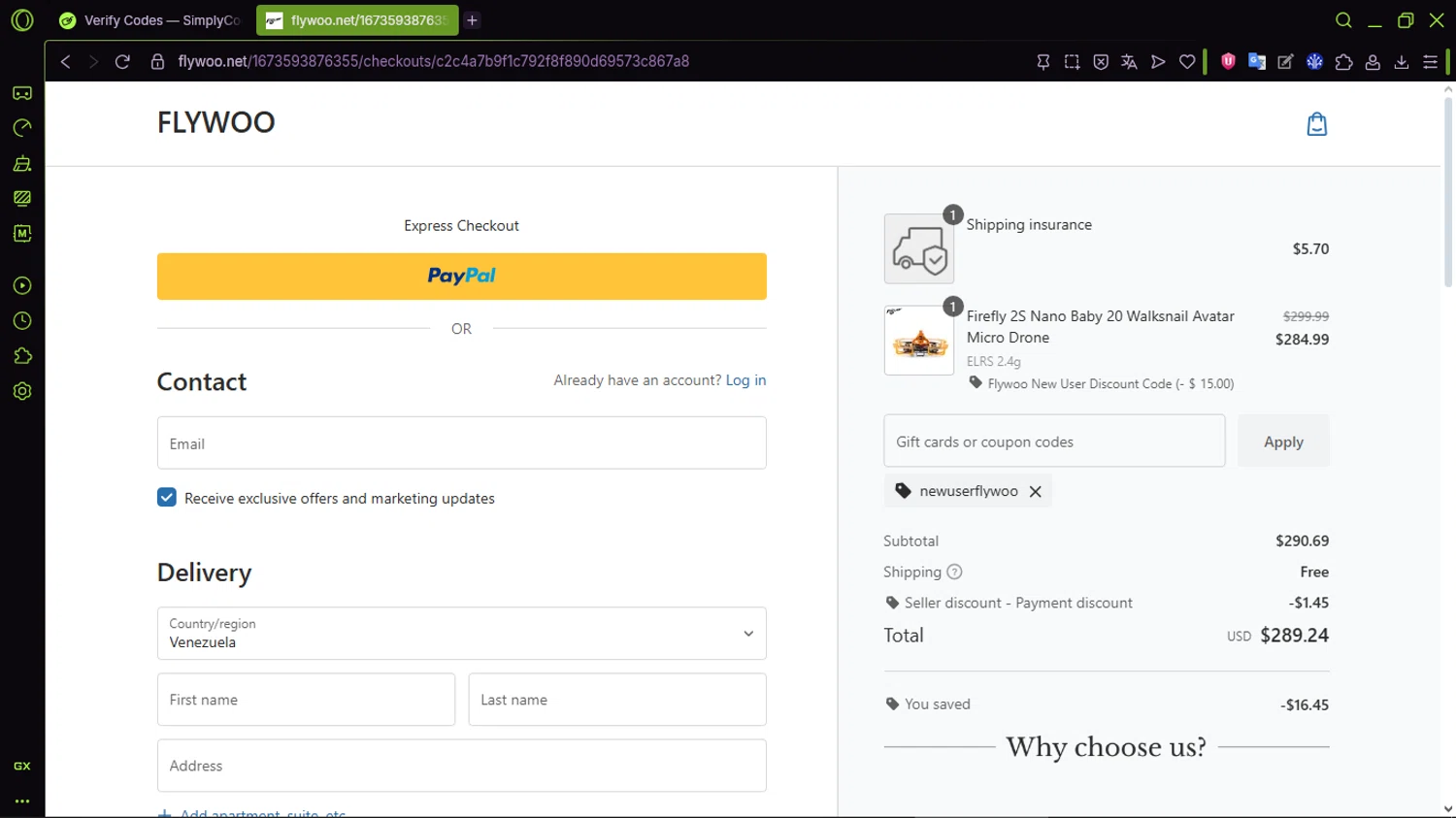Click the You saved label

(x=938, y=704)
